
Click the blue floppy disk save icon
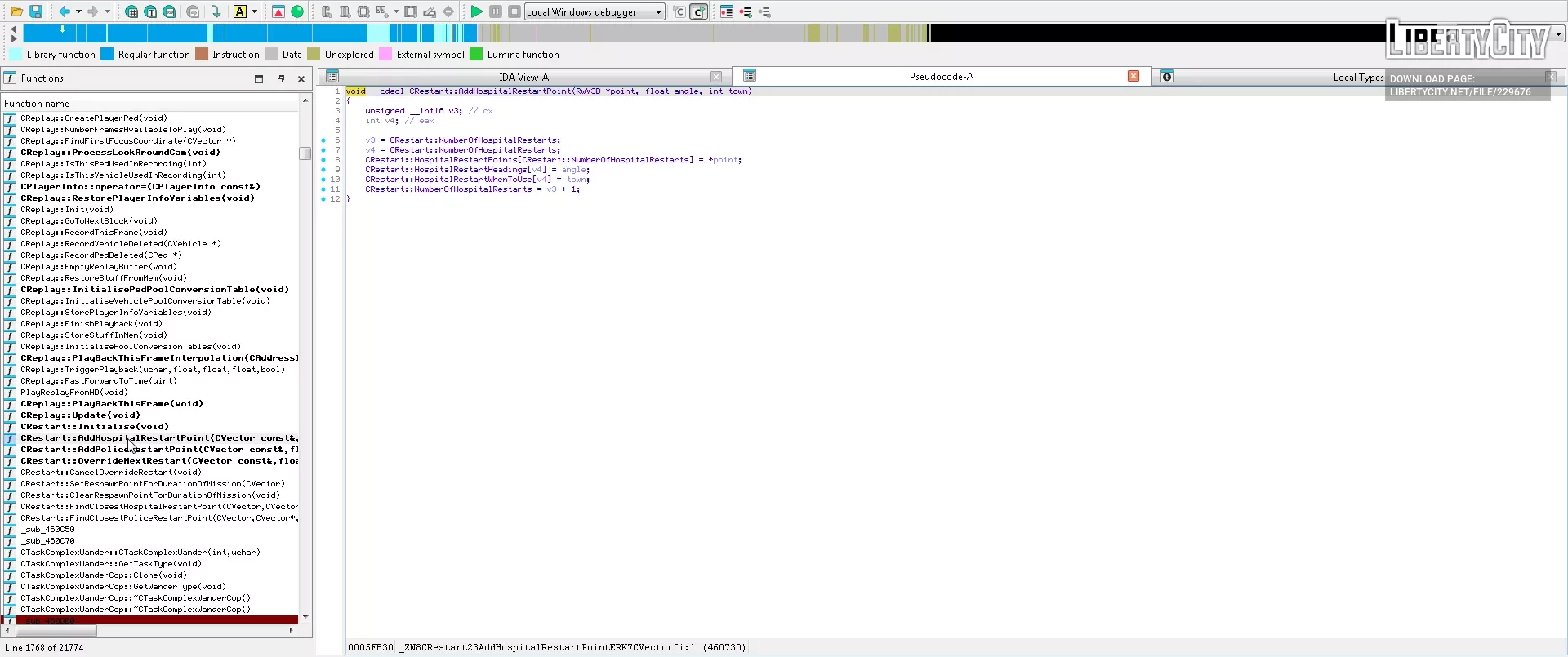pyautogui.click(x=36, y=11)
